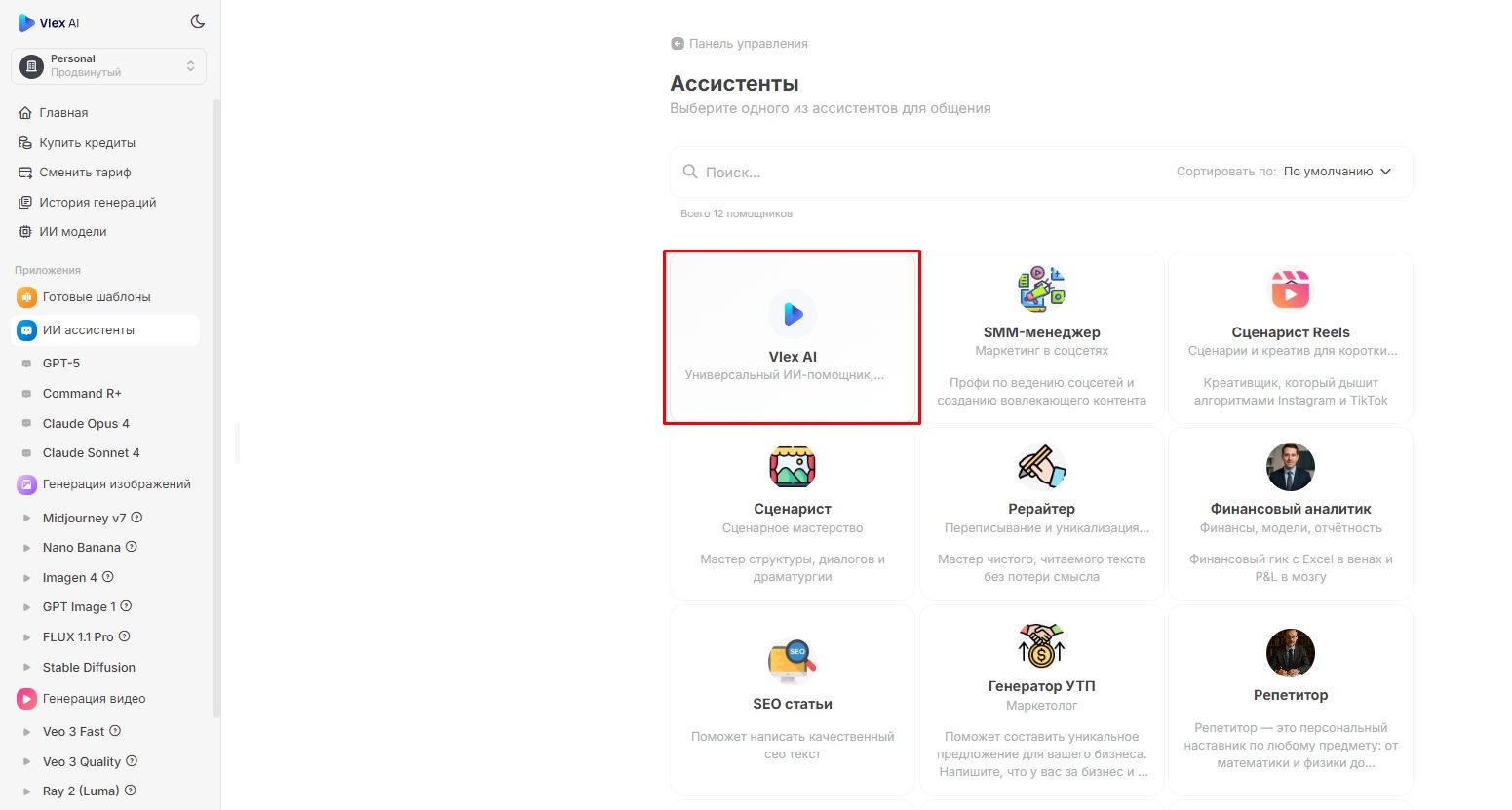Click the back arrow icon near Панель управления
The width and height of the screenshot is (1512, 810).
(x=678, y=44)
